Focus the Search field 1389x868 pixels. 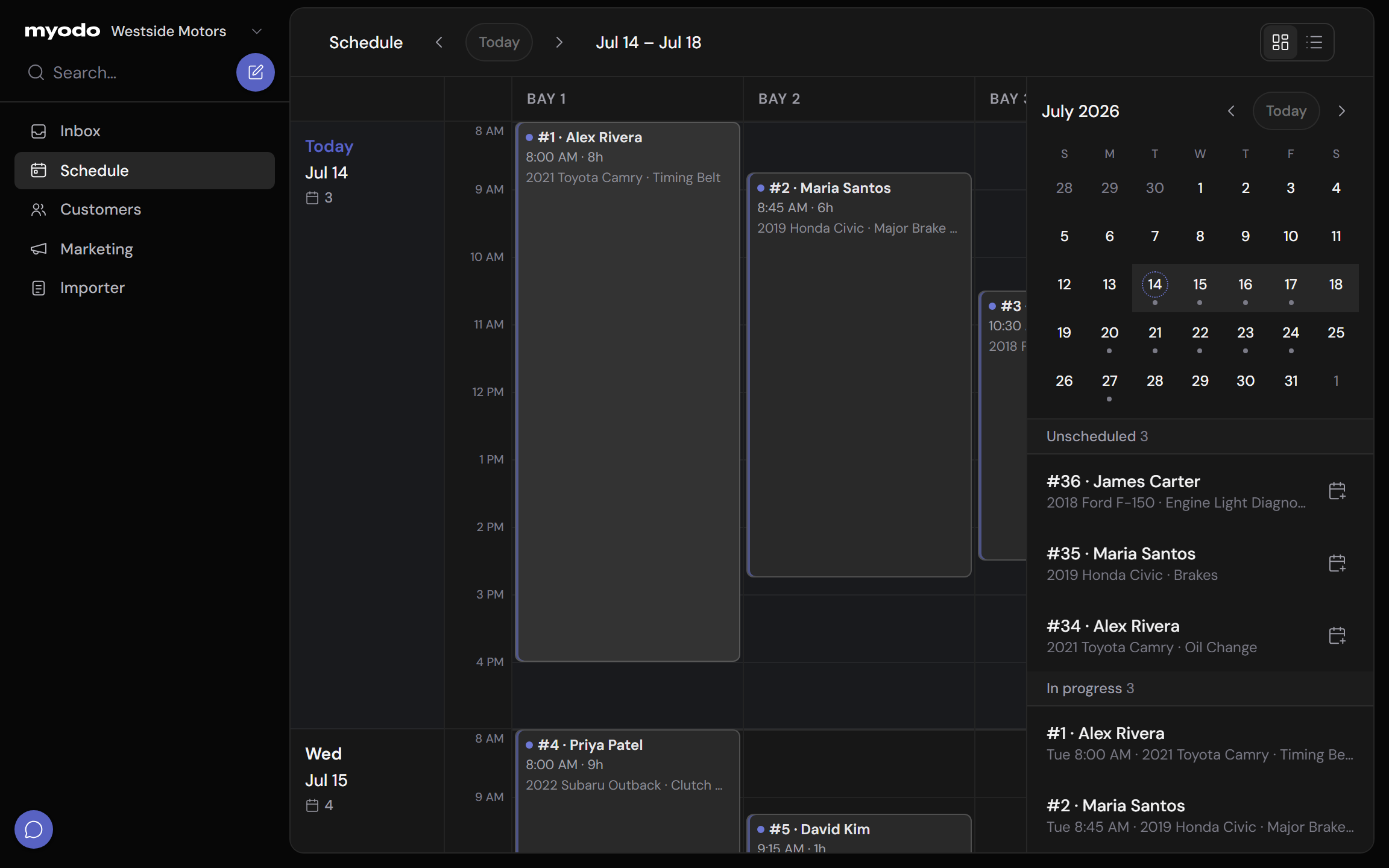pyautogui.click(x=127, y=72)
